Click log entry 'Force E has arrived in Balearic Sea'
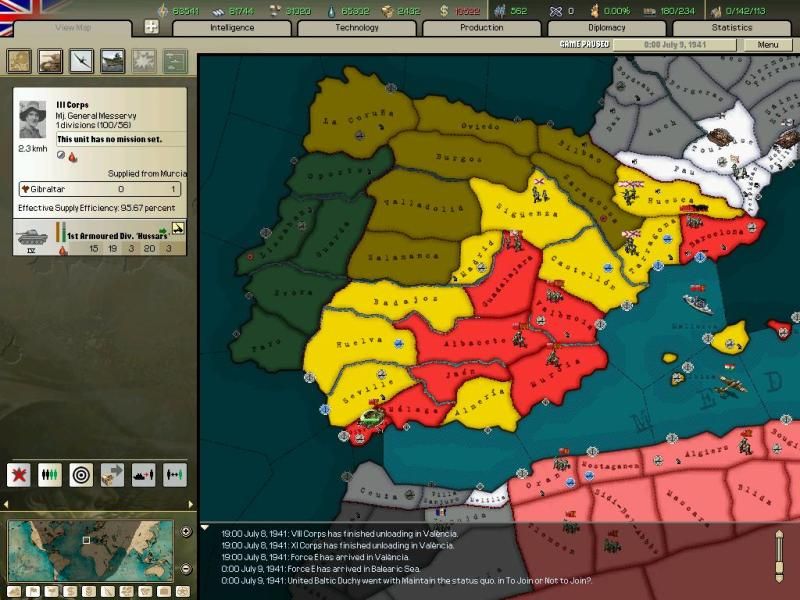This screenshot has height=600, width=800. tap(321, 569)
